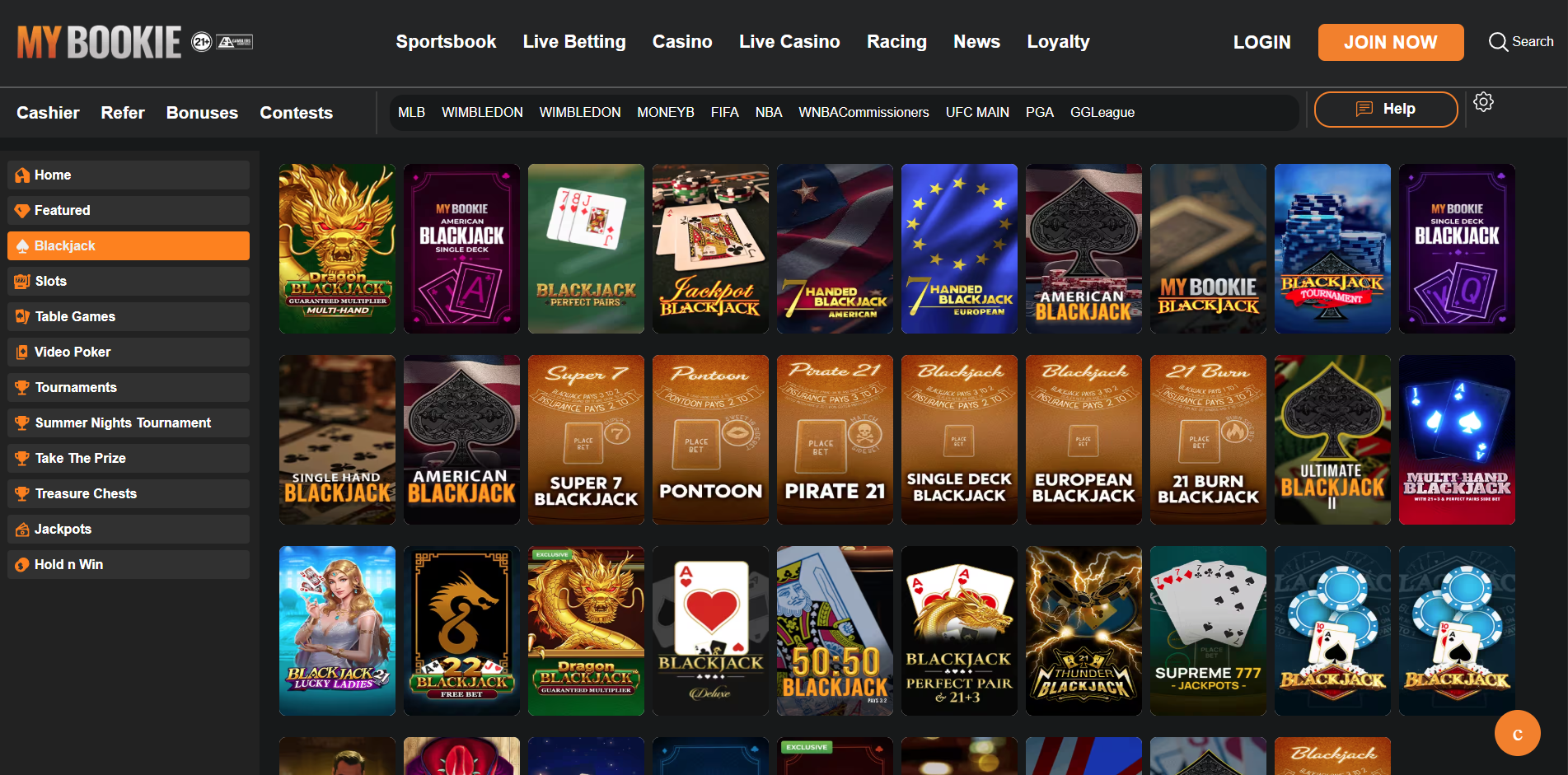Image resolution: width=1568 pixels, height=775 pixels.
Task: Click the MyBookie logo
Action: 99,42
